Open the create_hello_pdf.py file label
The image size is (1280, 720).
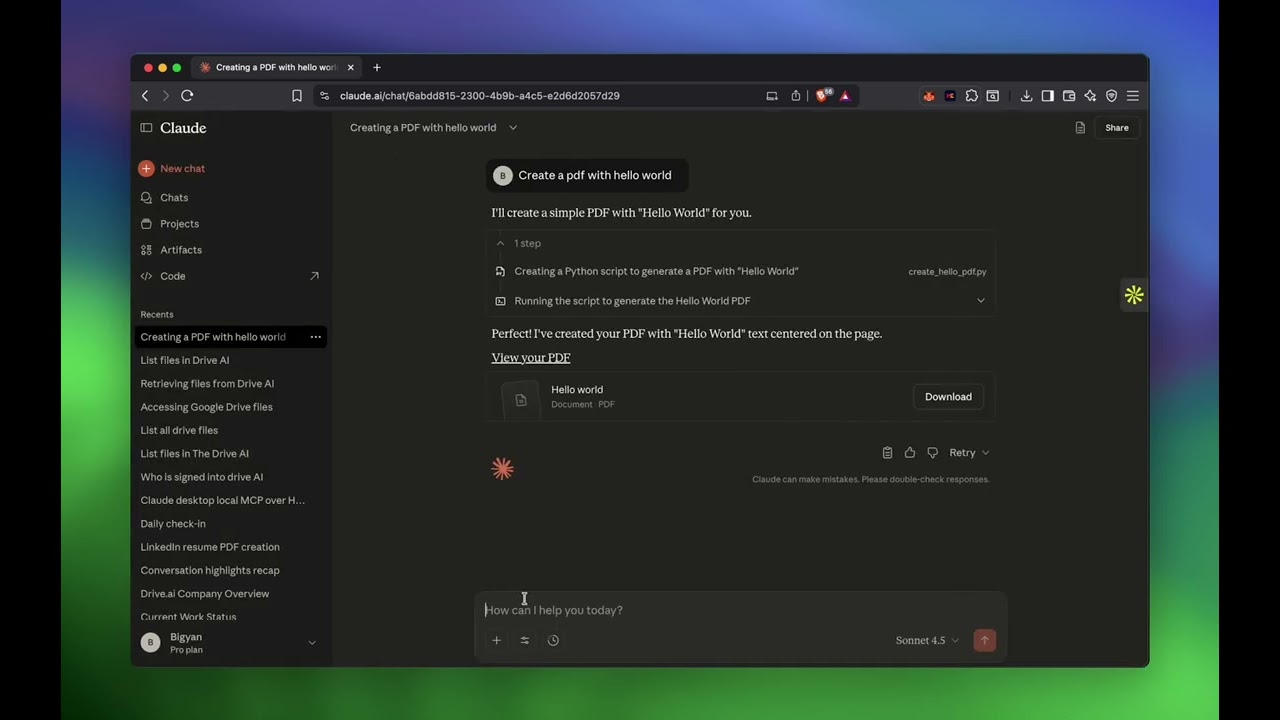click(x=947, y=272)
